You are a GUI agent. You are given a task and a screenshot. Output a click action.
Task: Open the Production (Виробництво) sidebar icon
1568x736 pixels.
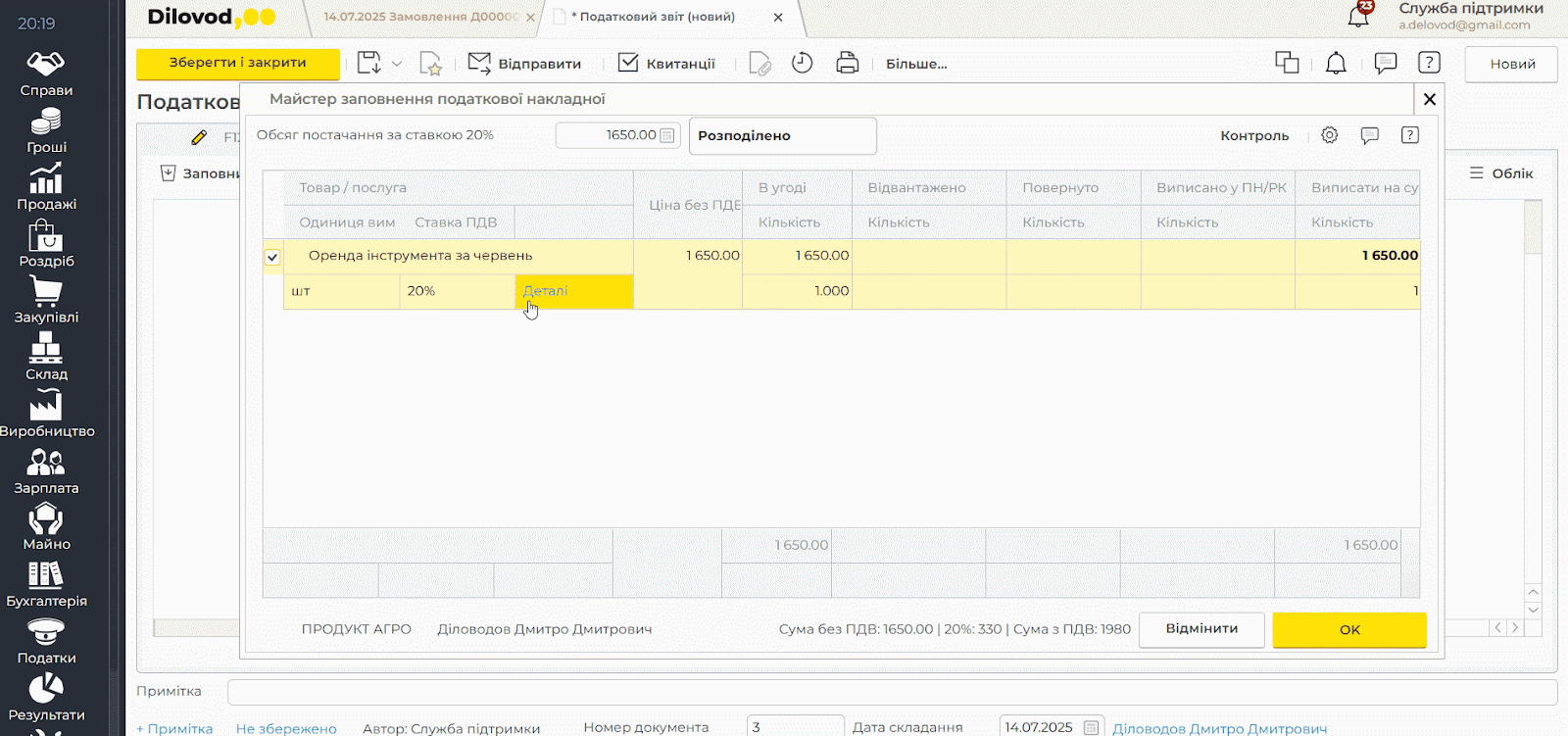tap(46, 413)
